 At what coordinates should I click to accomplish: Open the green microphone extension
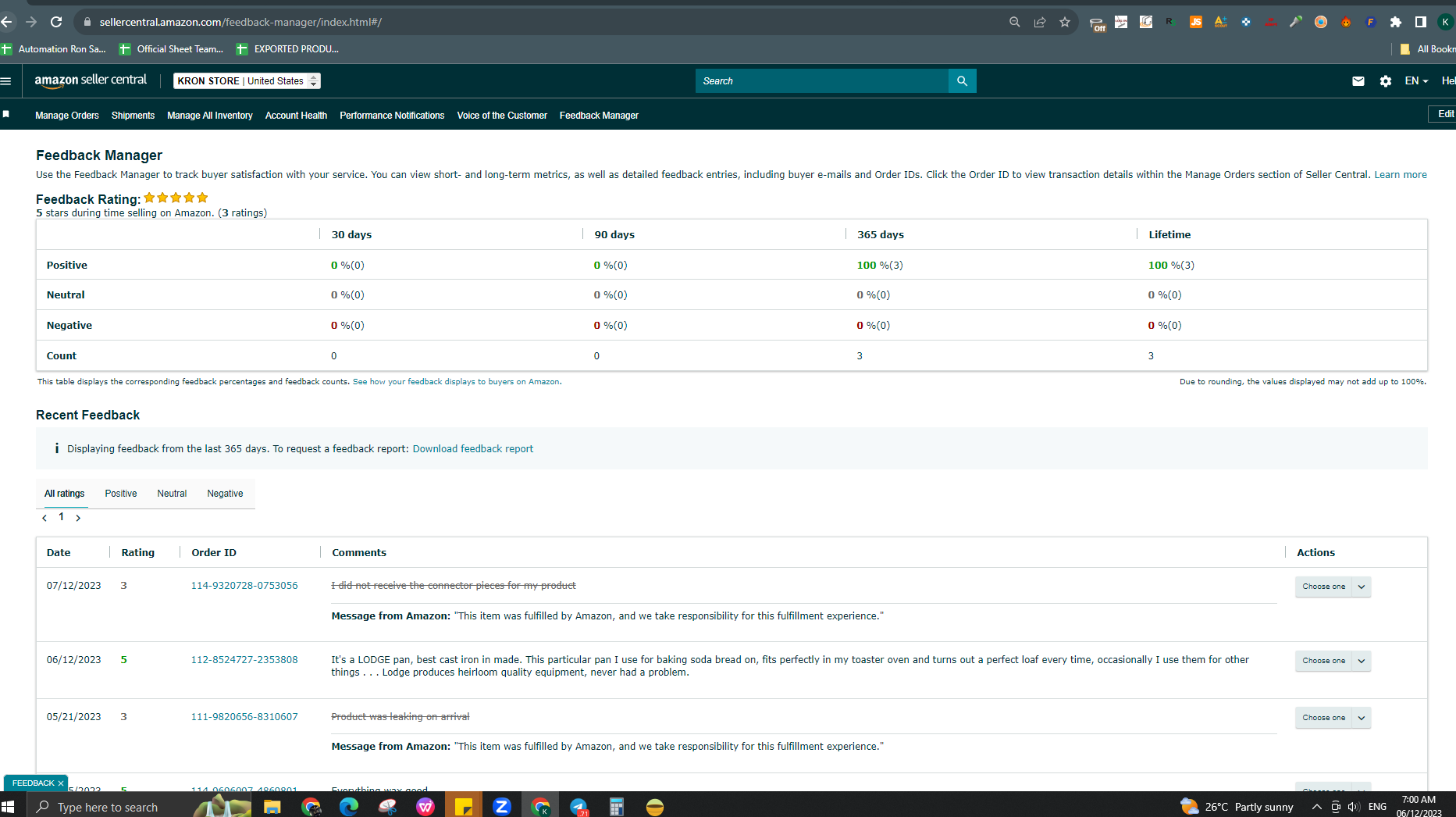(1296, 22)
